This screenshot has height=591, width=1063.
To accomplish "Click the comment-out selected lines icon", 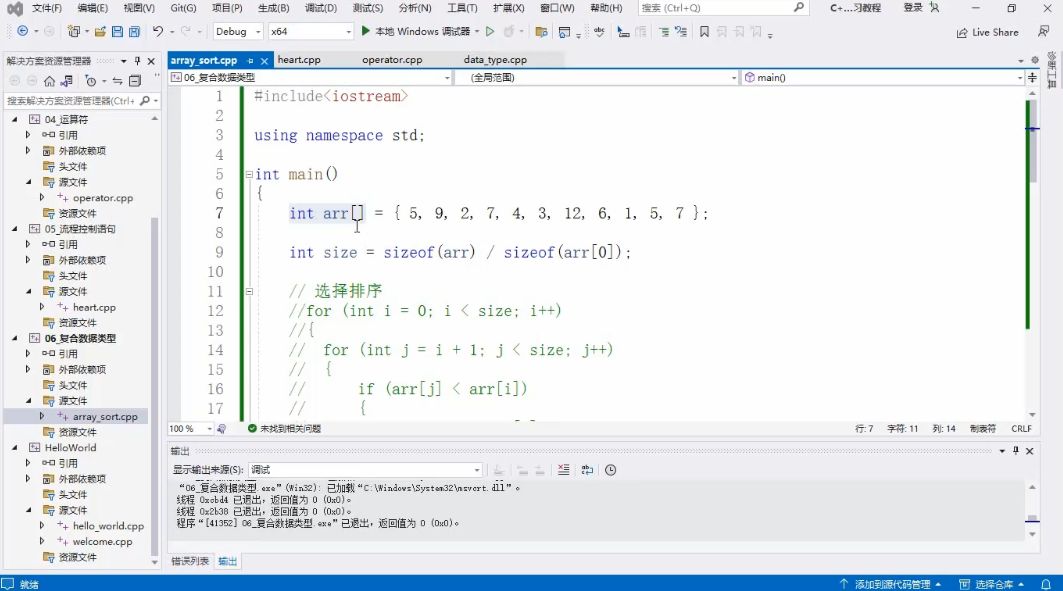I will [664, 32].
